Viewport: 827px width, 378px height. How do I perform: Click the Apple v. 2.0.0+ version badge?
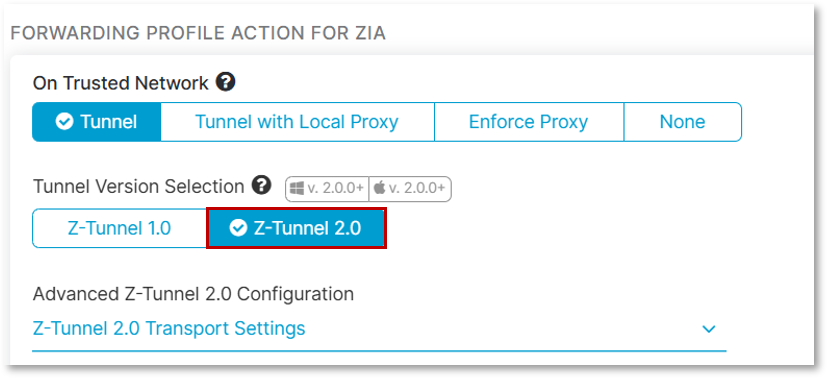tap(410, 189)
